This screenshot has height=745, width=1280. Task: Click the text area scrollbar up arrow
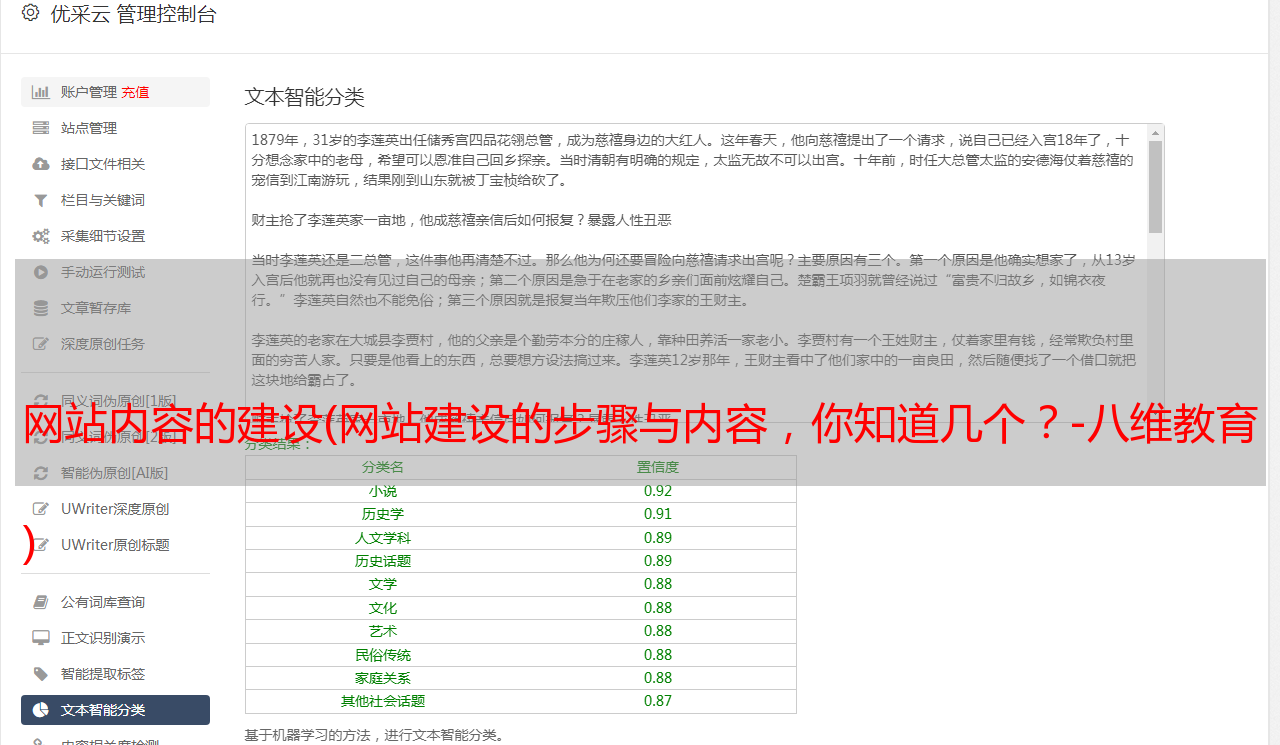pyautogui.click(x=1156, y=133)
